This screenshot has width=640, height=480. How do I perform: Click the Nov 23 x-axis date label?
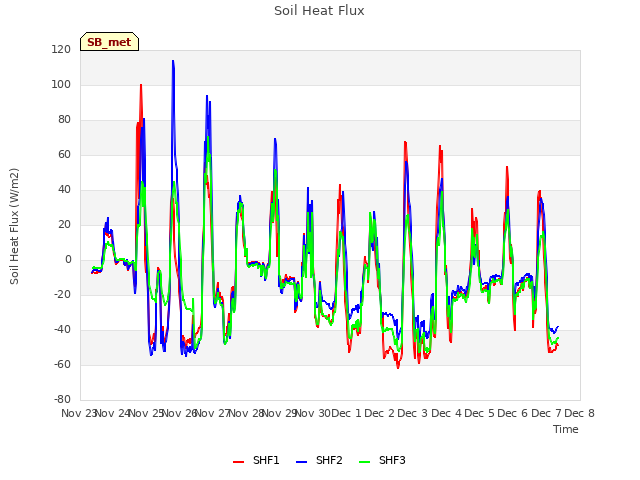[78, 413]
